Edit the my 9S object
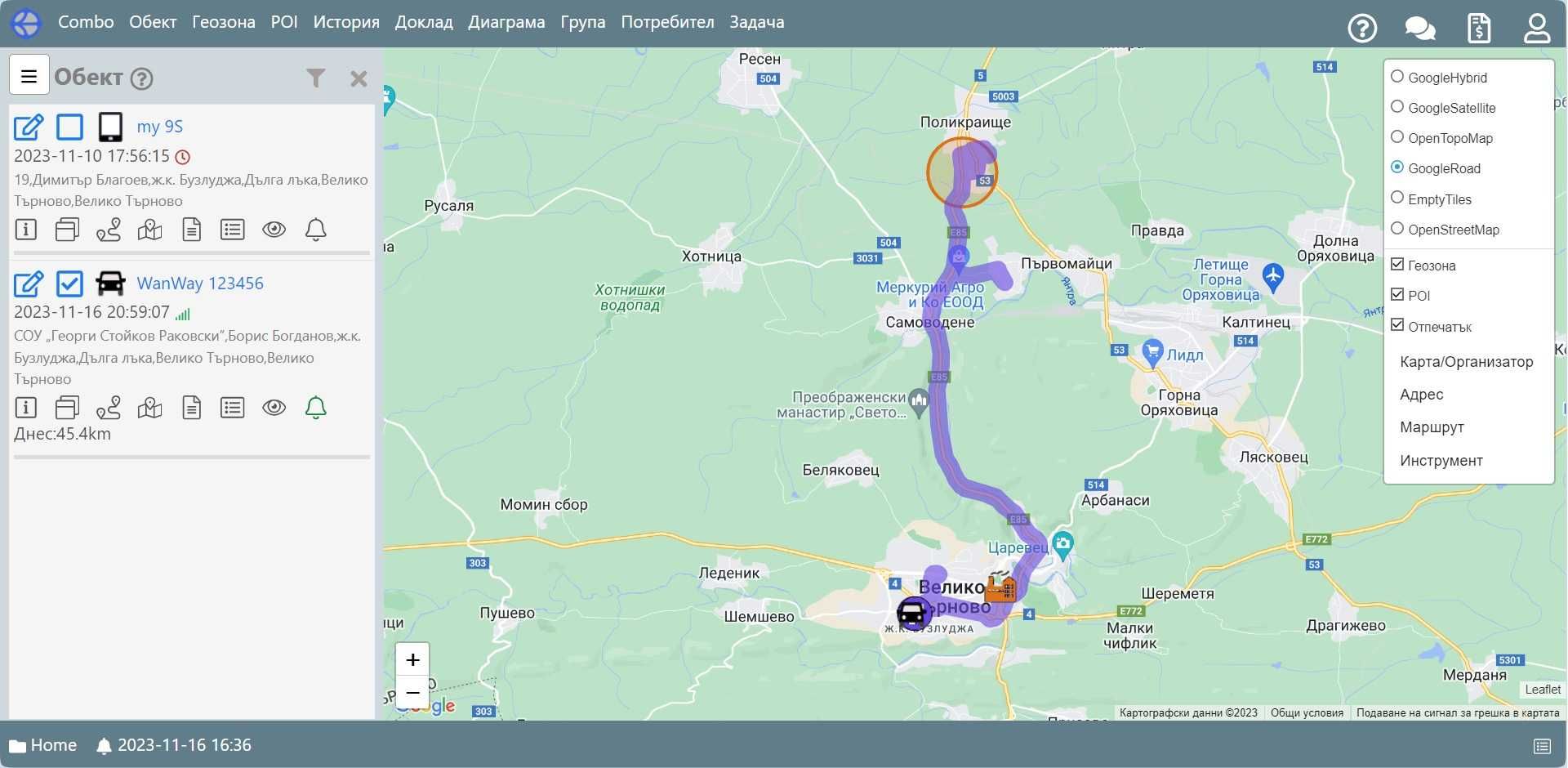The height and width of the screenshot is (768, 1568). pos(29,127)
